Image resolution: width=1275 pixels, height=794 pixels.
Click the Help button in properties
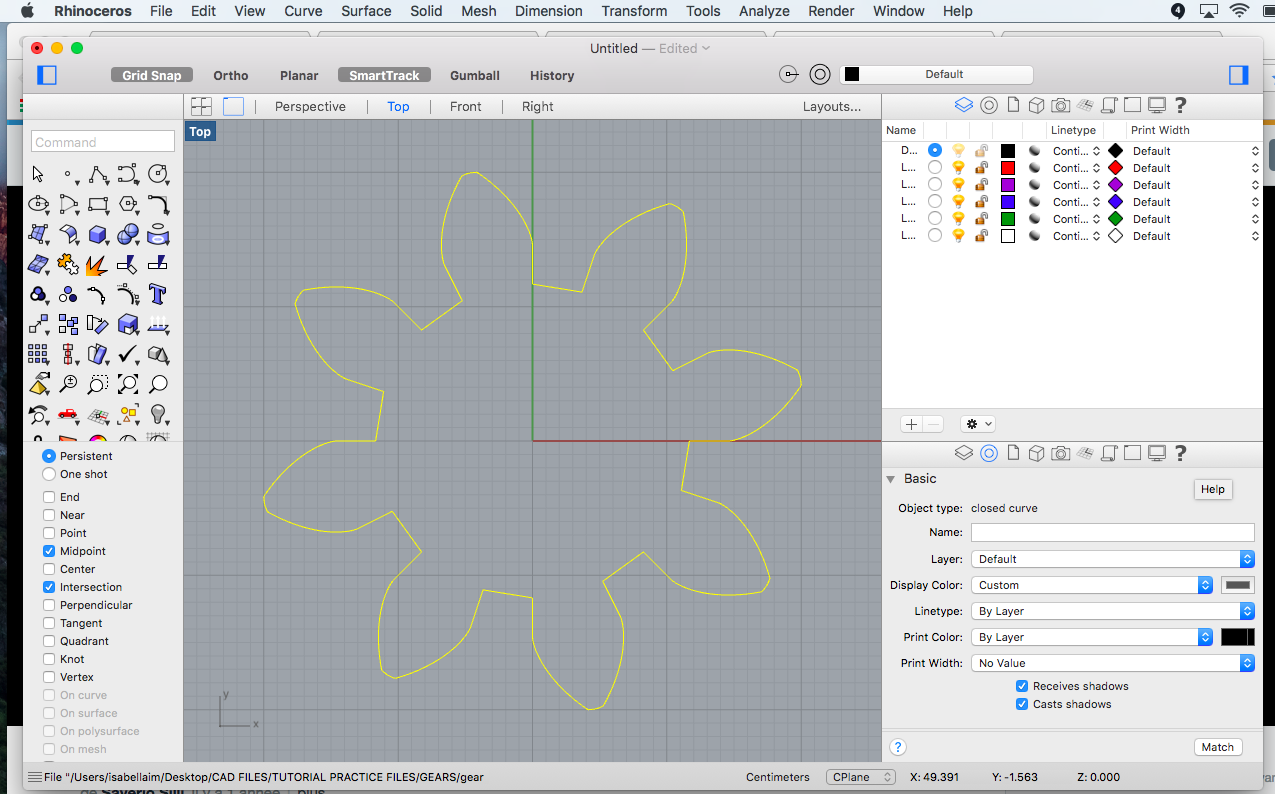click(1212, 489)
